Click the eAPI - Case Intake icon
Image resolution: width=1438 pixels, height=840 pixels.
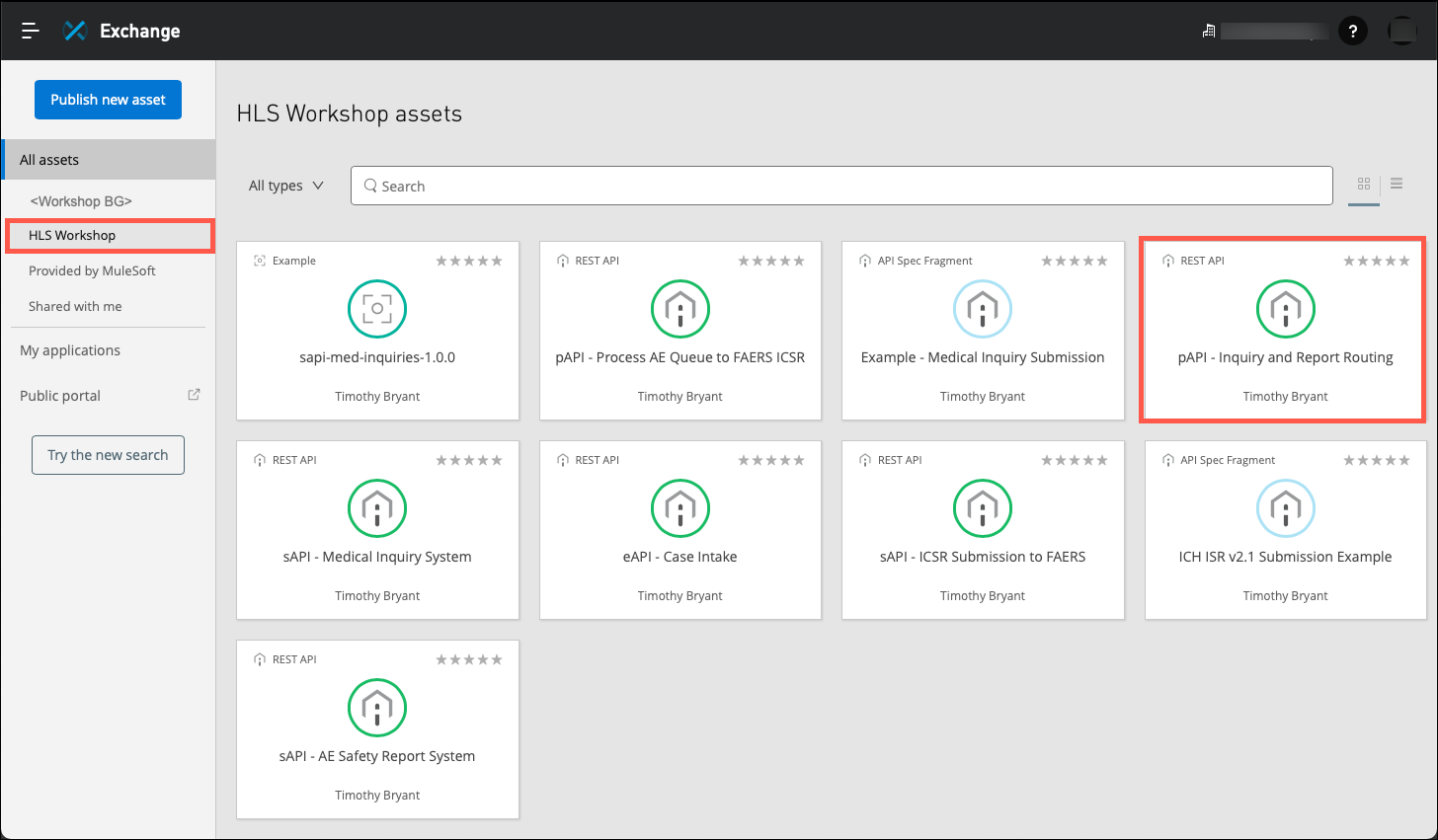point(680,508)
